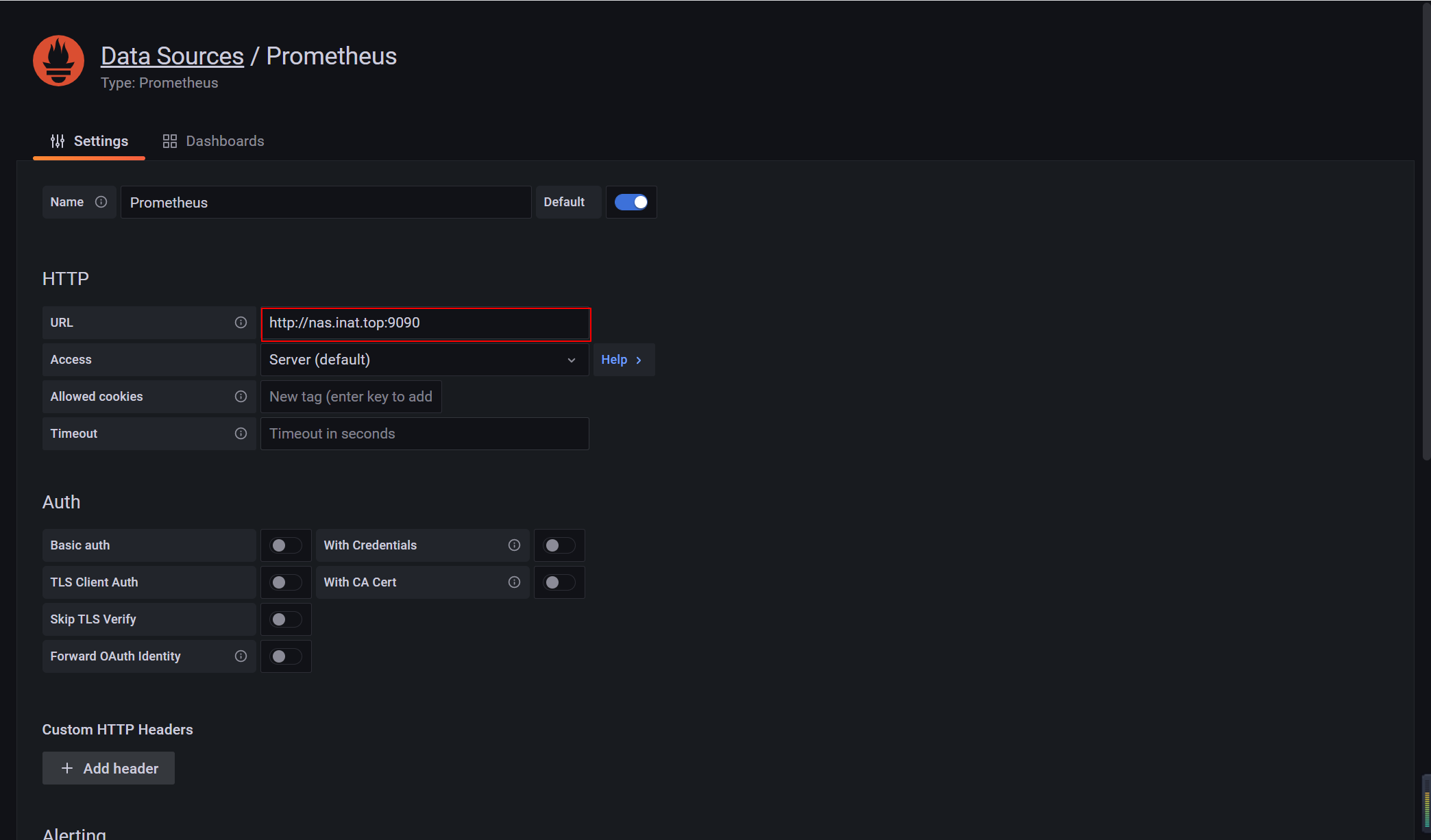1431x840 pixels.
Task: Click the Add header button
Action: pos(108,768)
